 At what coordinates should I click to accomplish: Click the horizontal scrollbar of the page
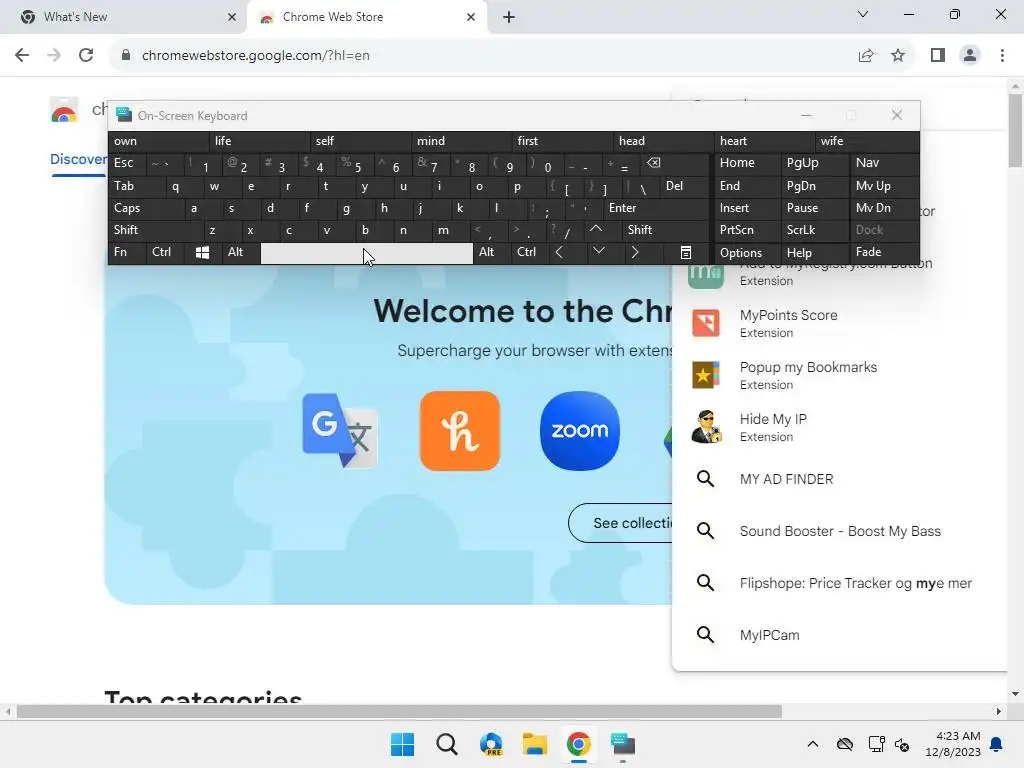(x=399, y=712)
